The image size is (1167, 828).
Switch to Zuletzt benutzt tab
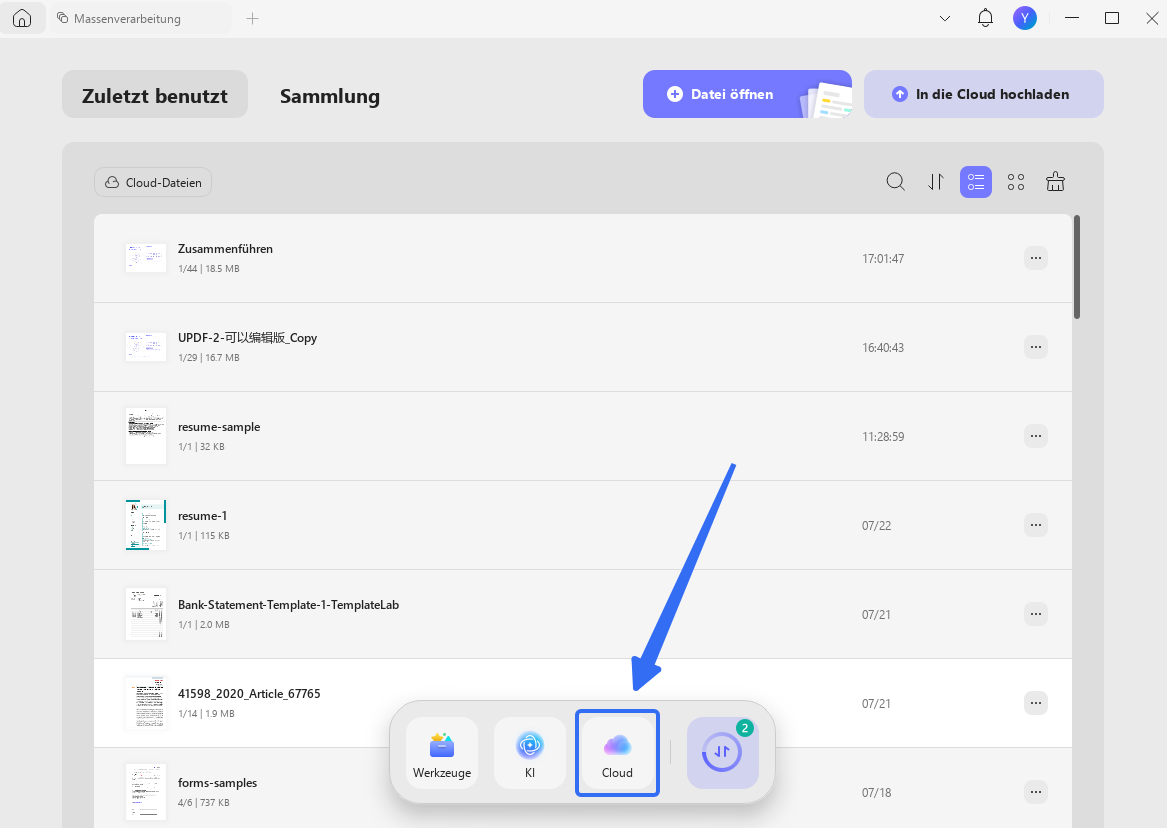coord(155,94)
